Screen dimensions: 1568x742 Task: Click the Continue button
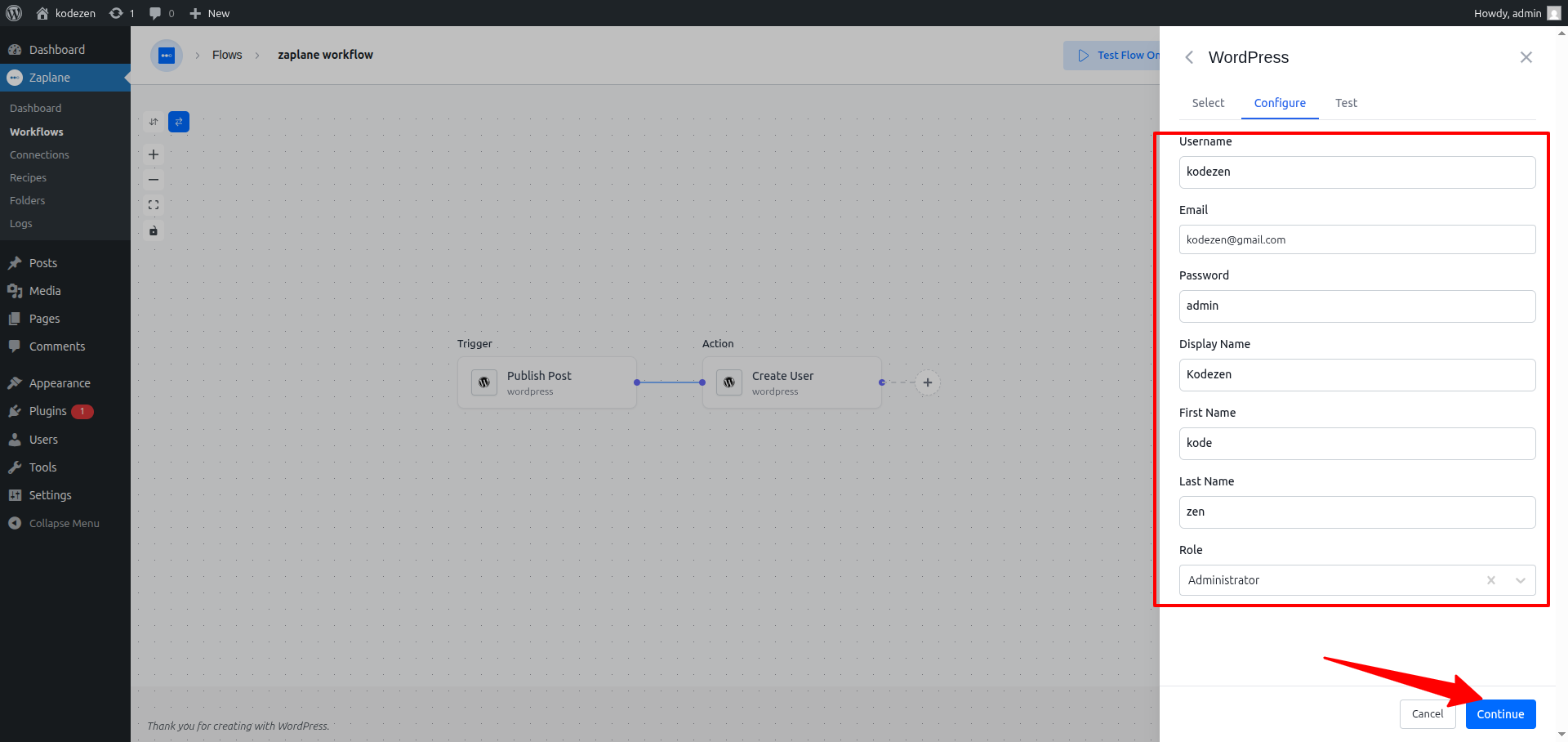[x=1500, y=714]
